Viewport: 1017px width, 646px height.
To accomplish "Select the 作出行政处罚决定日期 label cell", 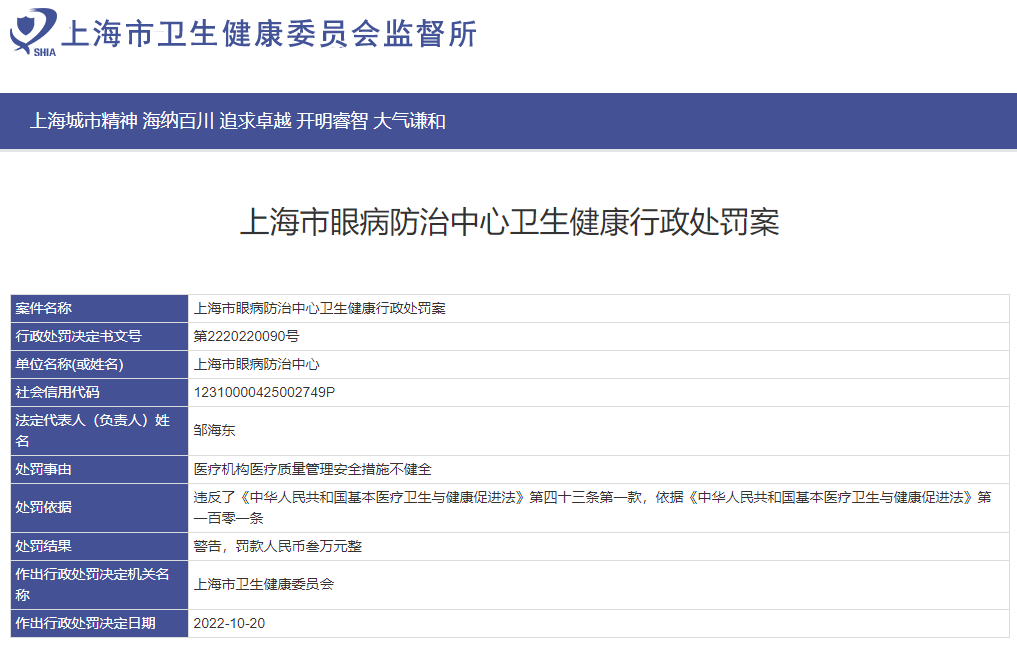I will pyautogui.click(x=99, y=623).
